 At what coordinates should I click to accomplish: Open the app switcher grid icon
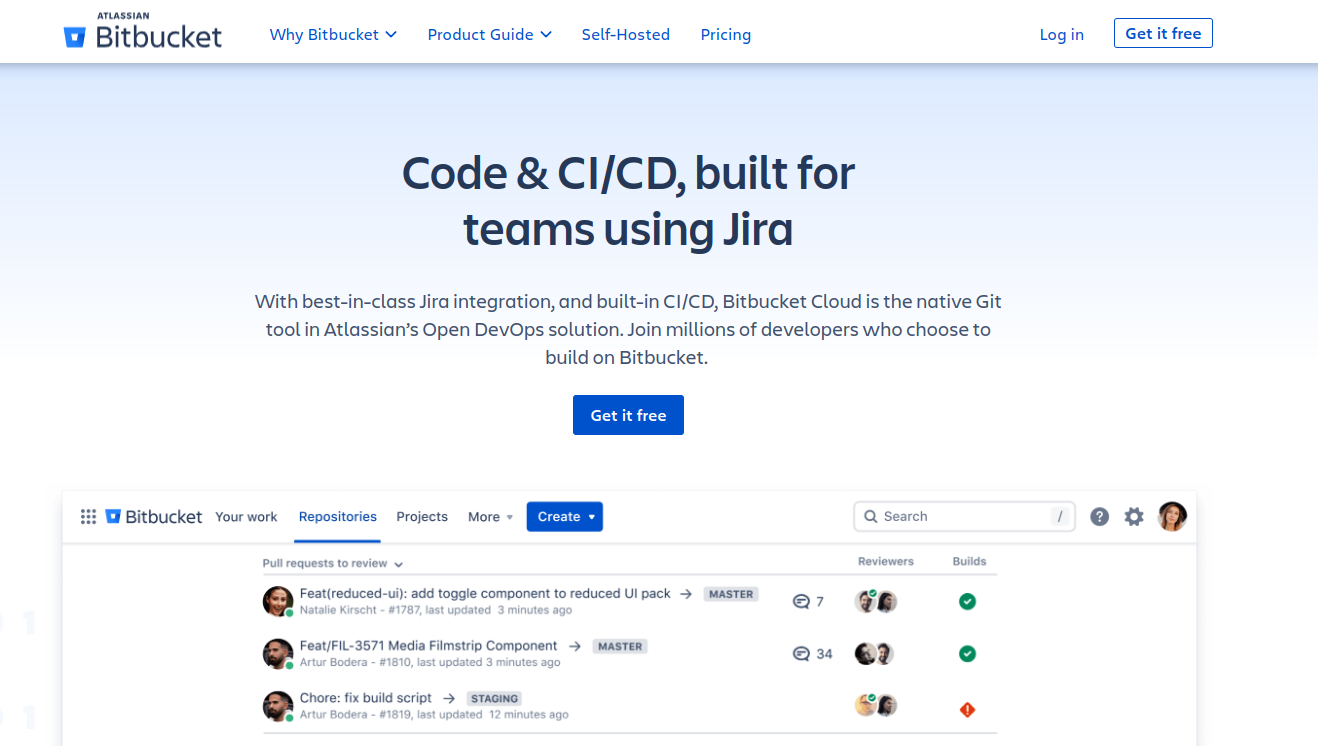point(88,517)
